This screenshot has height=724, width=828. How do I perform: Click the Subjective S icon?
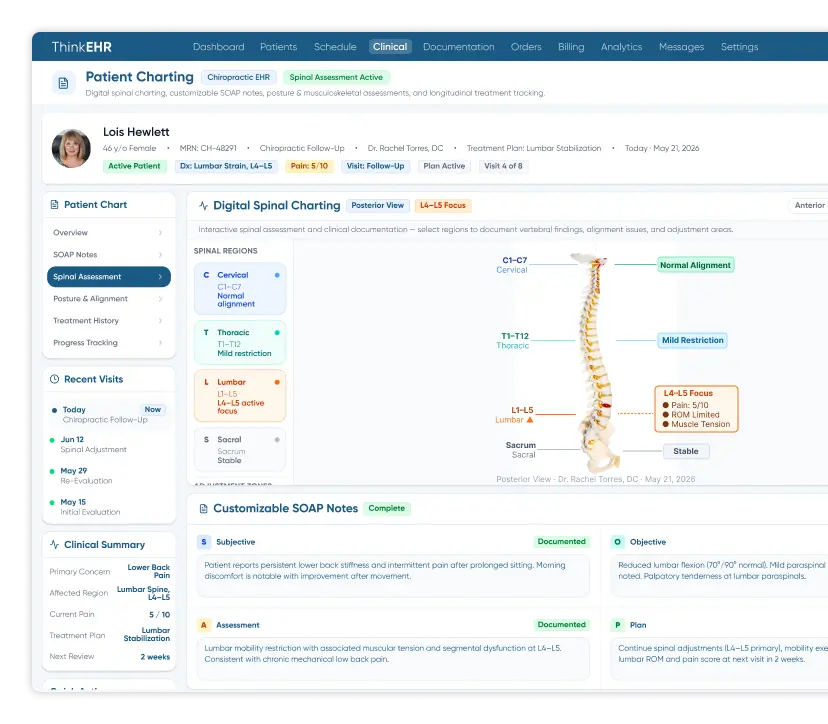click(204, 542)
